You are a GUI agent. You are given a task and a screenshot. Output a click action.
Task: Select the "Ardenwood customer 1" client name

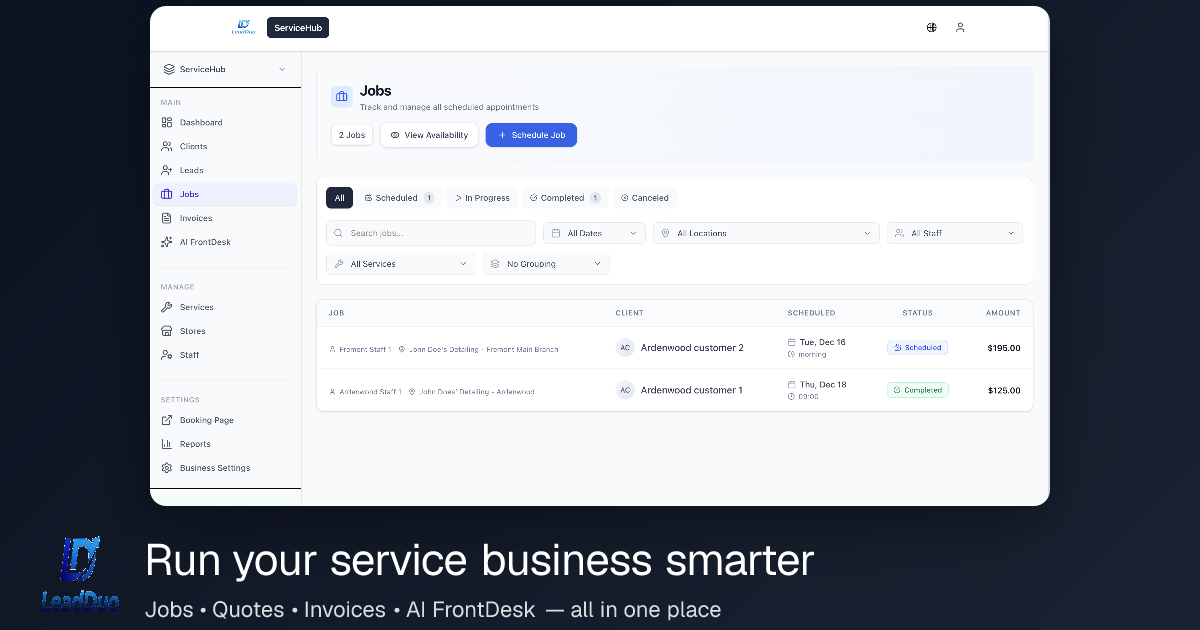pos(692,390)
